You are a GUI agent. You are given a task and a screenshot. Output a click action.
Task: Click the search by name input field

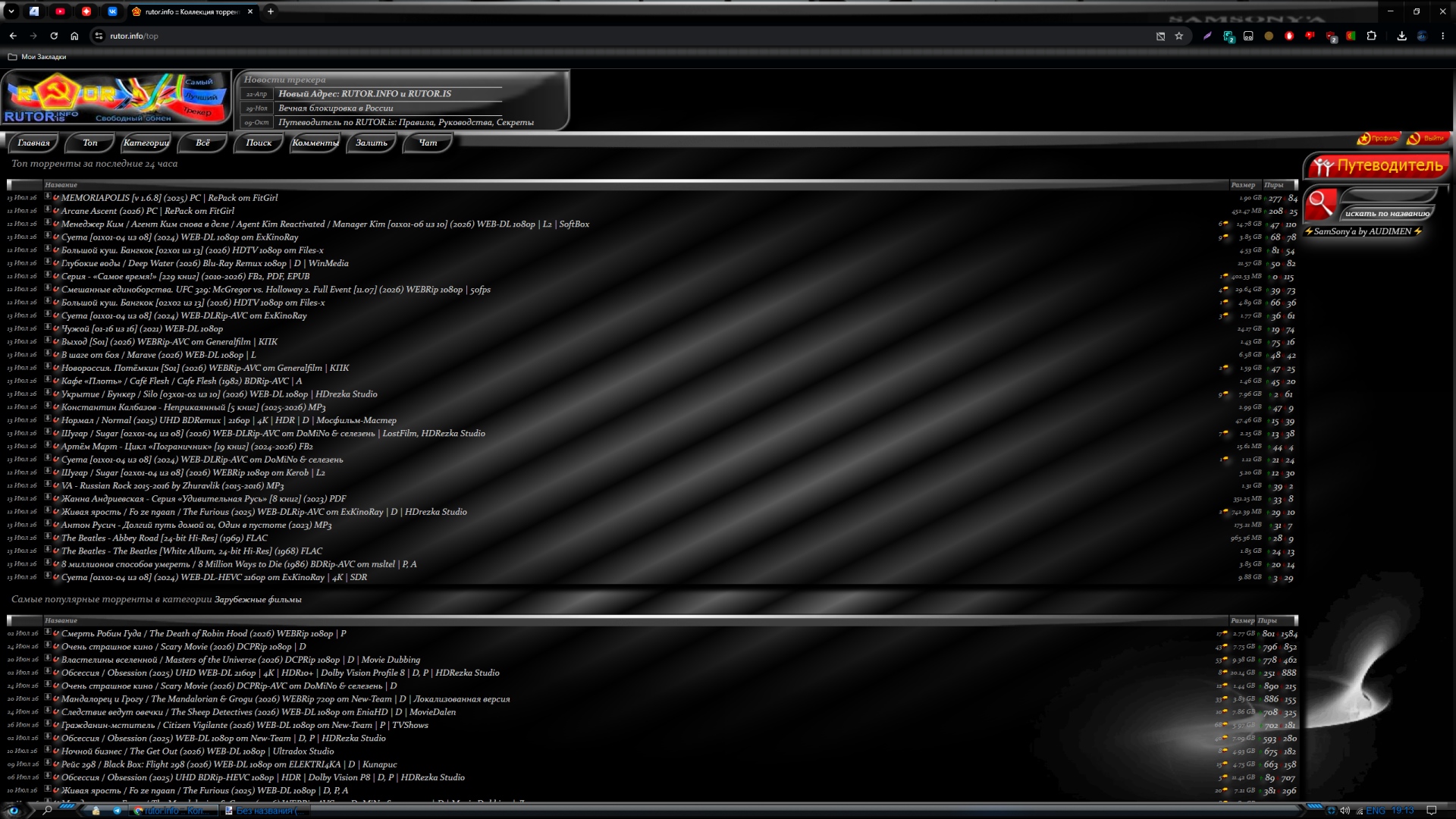pyautogui.click(x=1389, y=196)
